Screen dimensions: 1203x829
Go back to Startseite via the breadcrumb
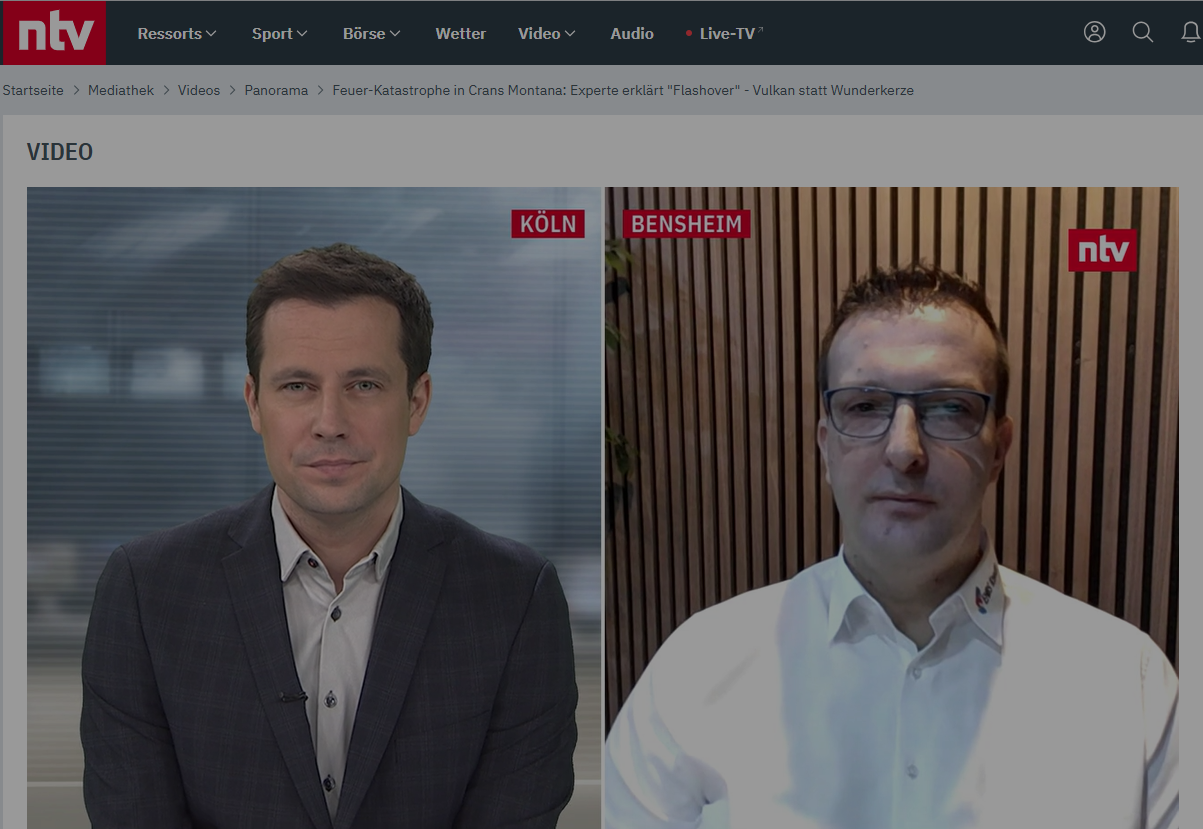[x=33, y=90]
